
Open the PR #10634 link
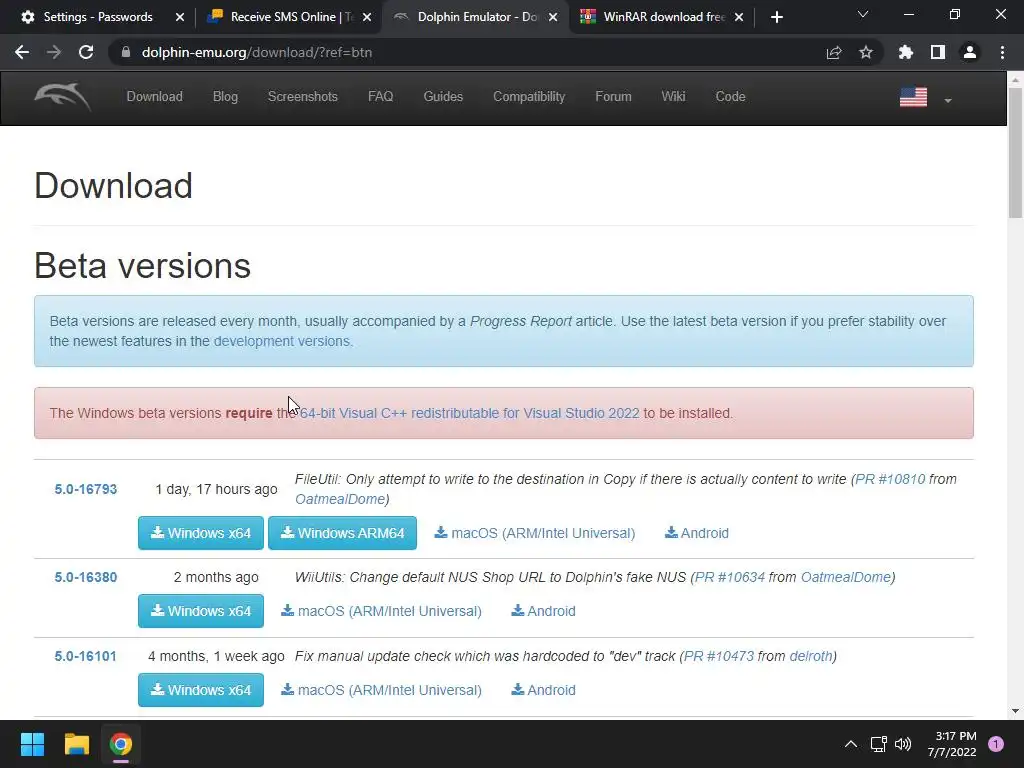(x=729, y=577)
